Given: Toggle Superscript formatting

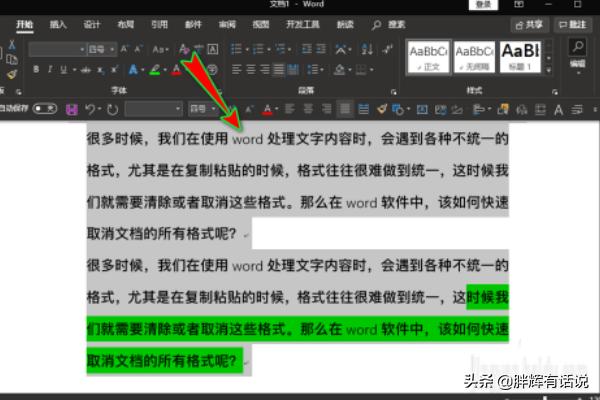Looking at the screenshot, I should point(114,70).
